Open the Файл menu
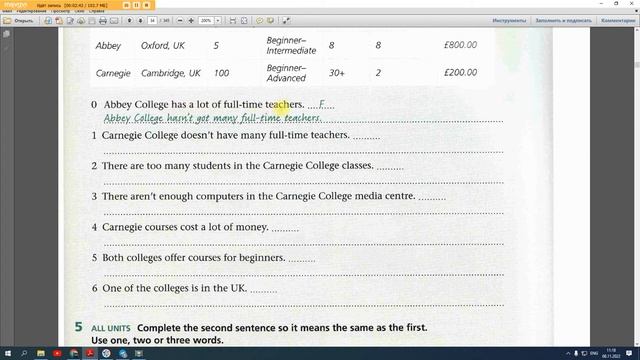 [x=7, y=11]
